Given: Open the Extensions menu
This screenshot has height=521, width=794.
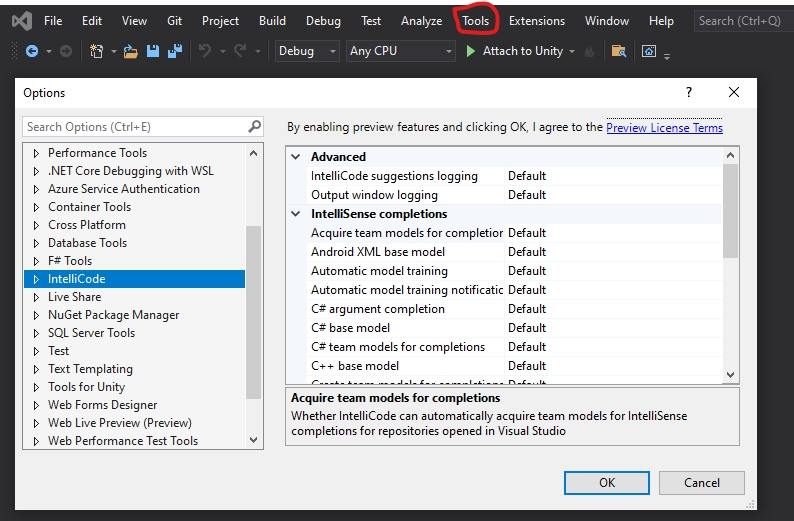Looking at the screenshot, I should [536, 20].
